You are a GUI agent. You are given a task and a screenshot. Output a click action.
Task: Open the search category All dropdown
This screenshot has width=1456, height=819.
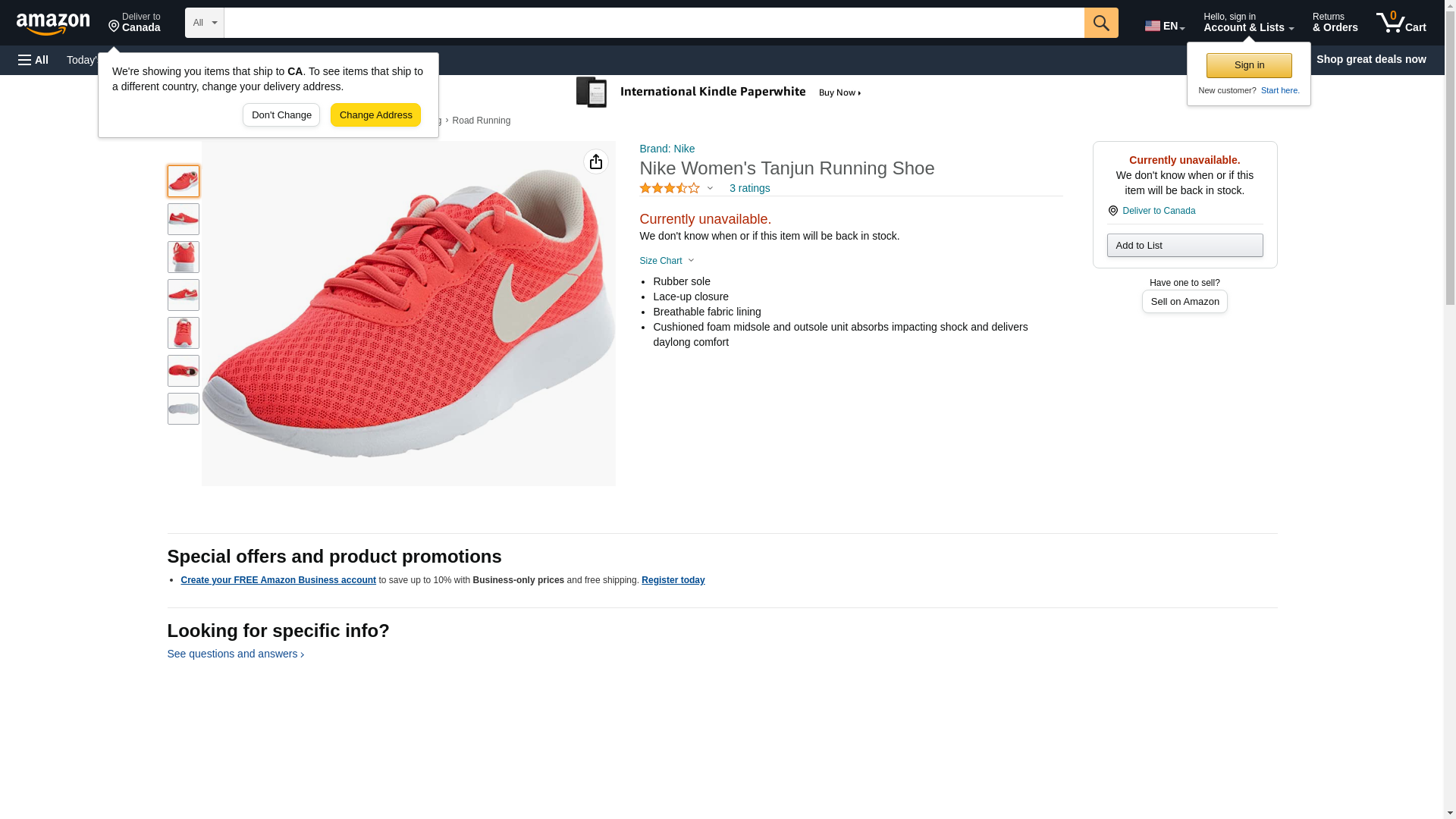(204, 23)
